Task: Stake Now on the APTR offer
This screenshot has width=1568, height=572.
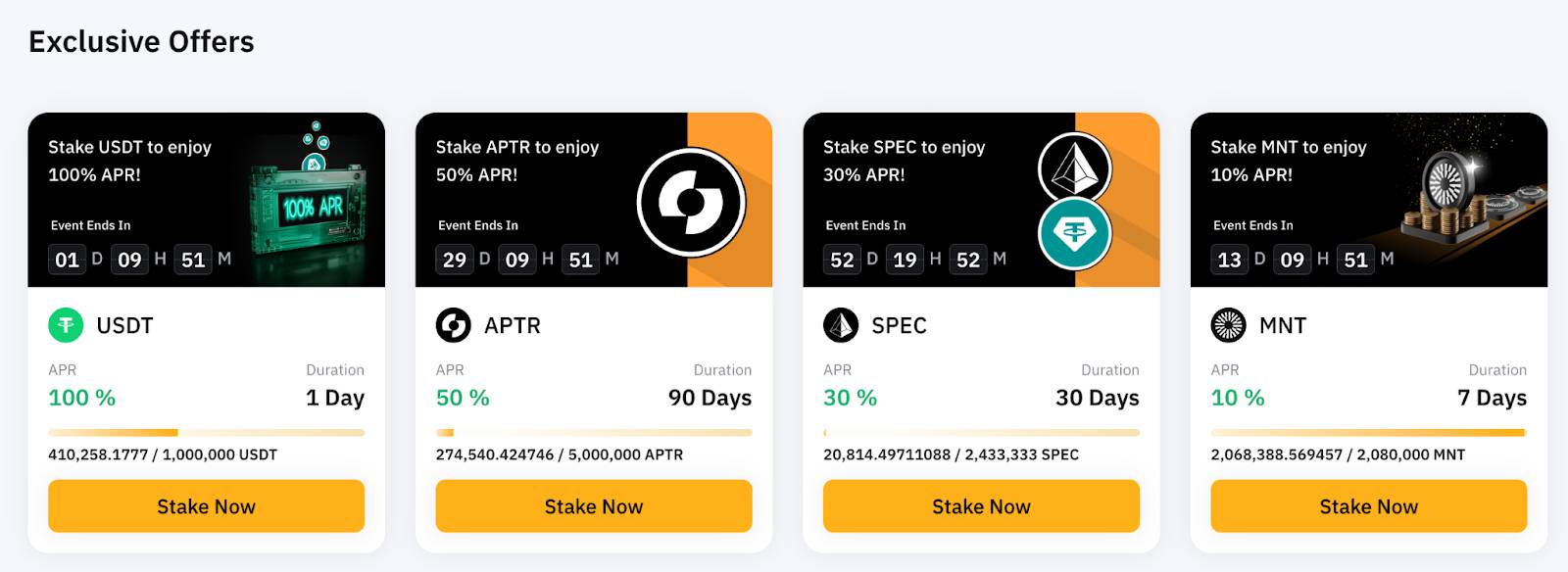Action: [594, 506]
